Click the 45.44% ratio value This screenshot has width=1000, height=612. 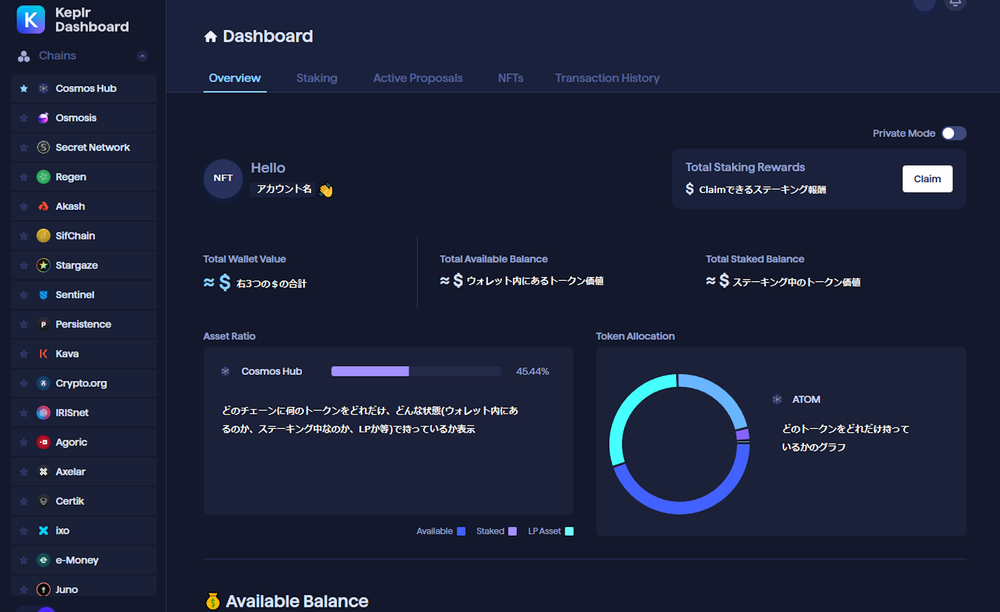coord(533,371)
